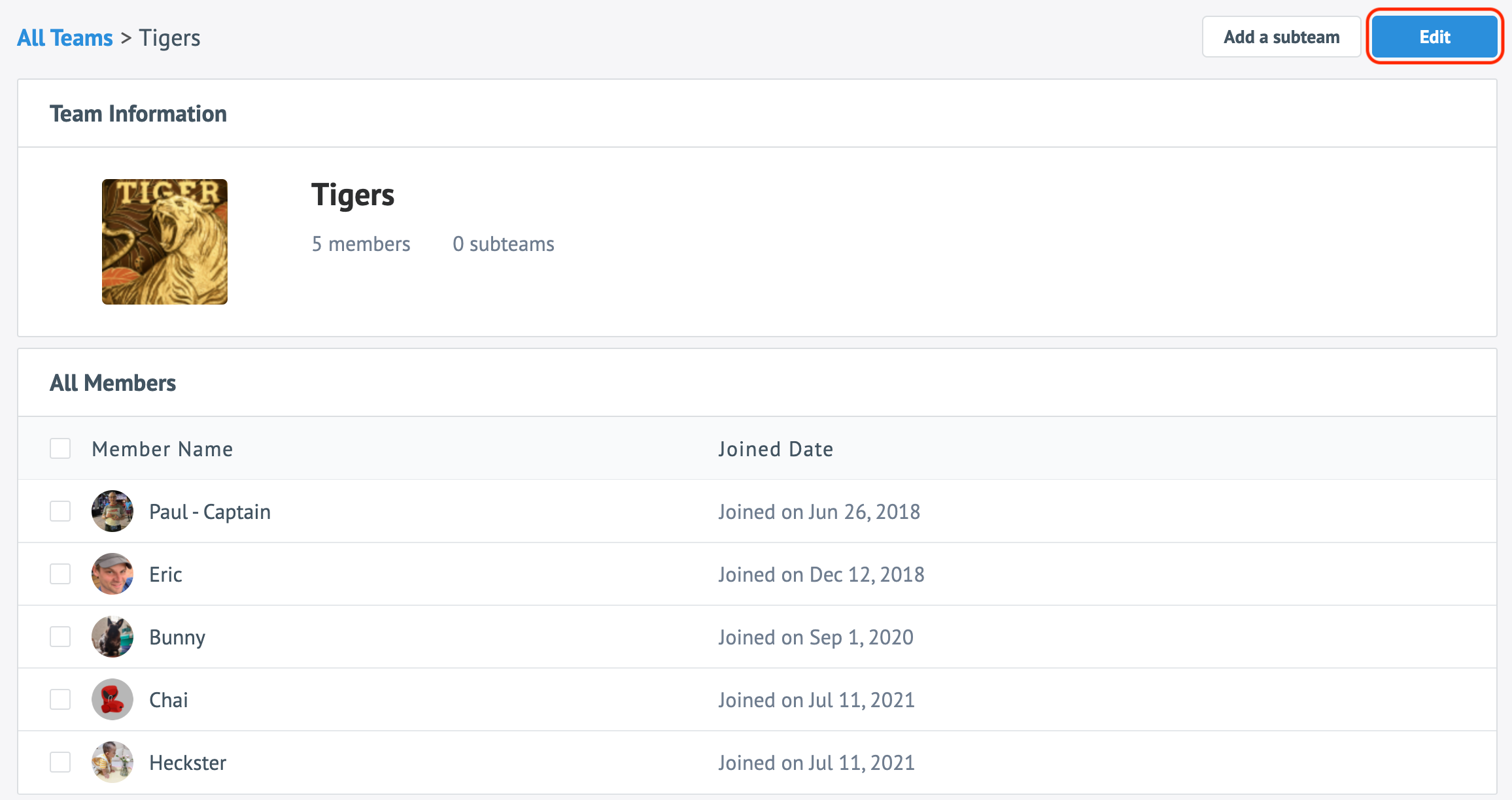Select the member name Heckster

click(x=188, y=763)
